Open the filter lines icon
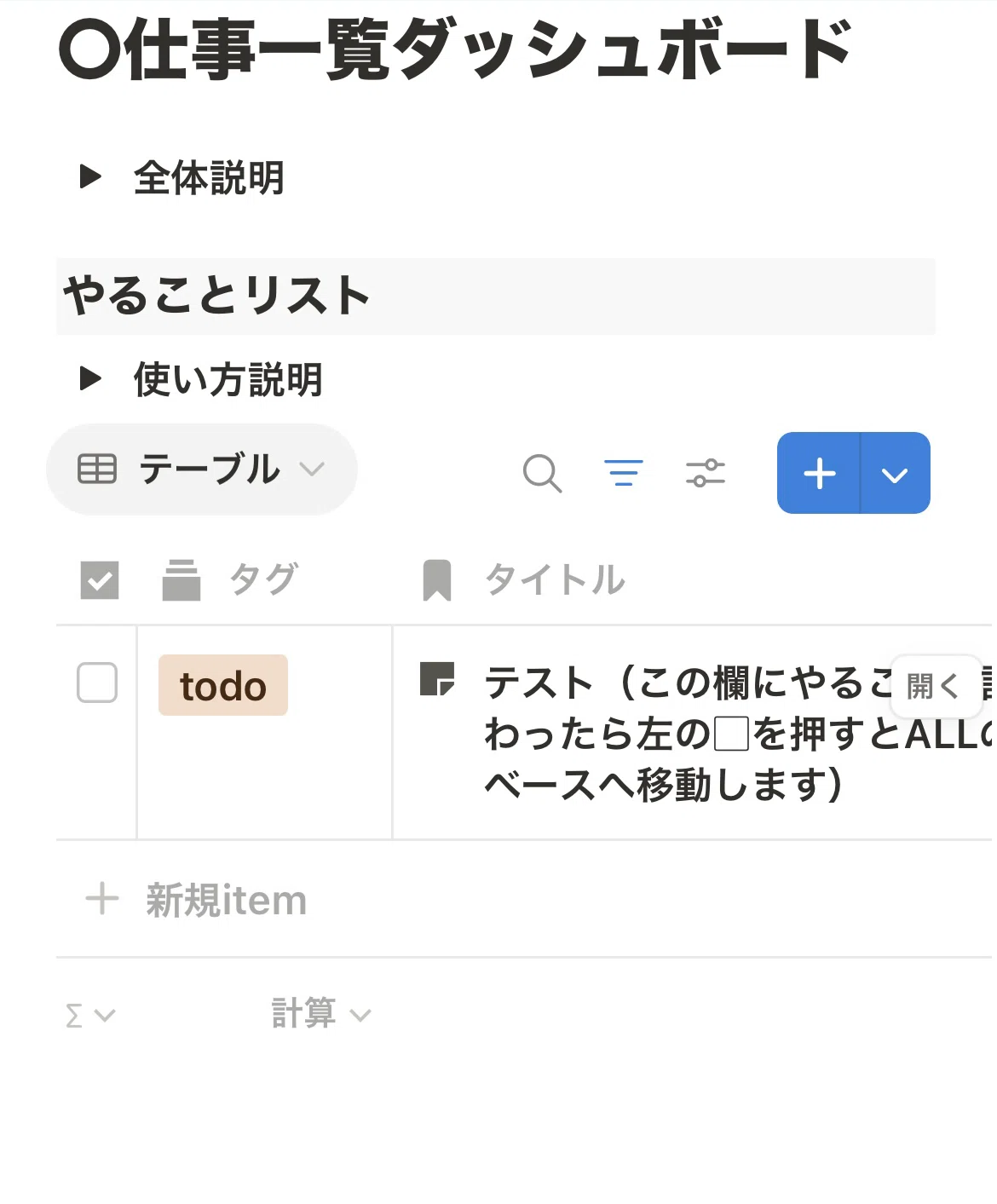This screenshot has width=997, height=1204. 624,473
